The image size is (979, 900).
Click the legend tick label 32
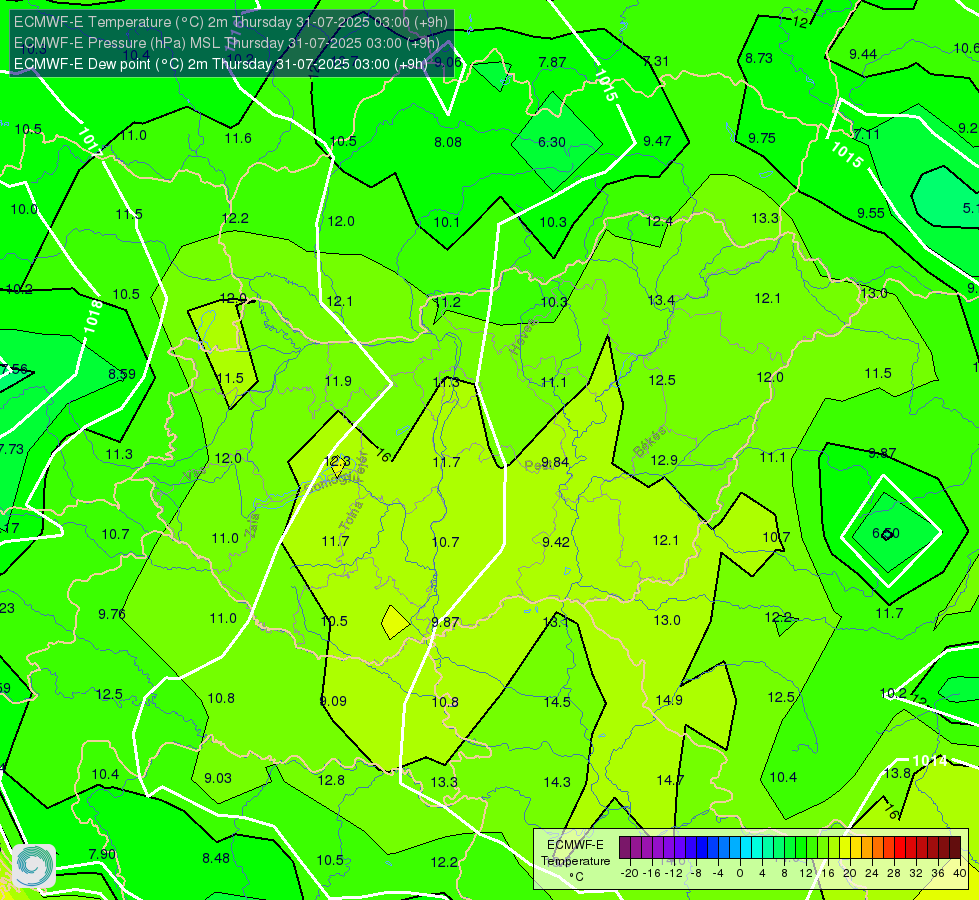[x=915, y=873]
